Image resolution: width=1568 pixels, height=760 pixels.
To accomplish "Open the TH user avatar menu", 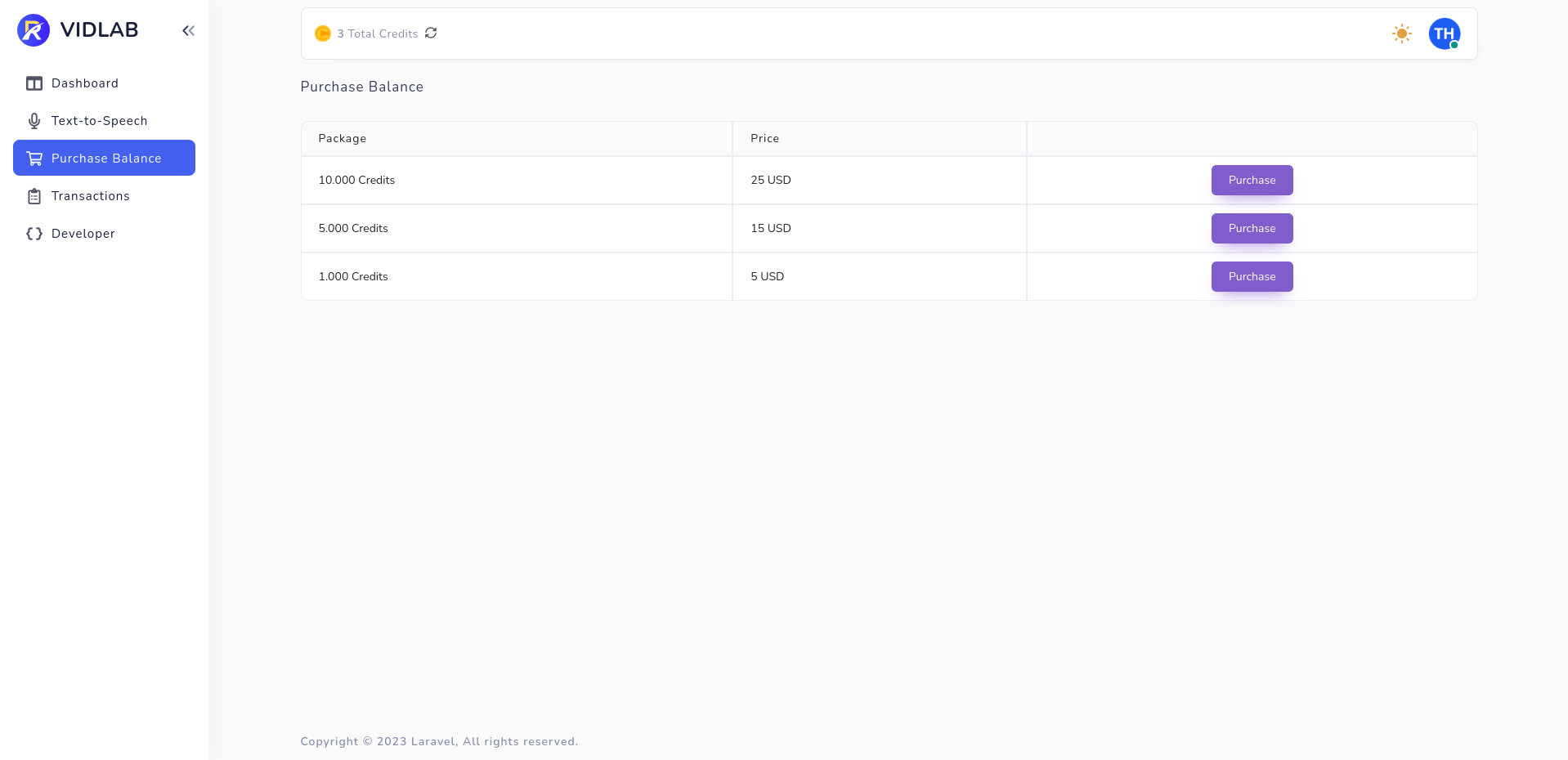I will pos(1445,34).
